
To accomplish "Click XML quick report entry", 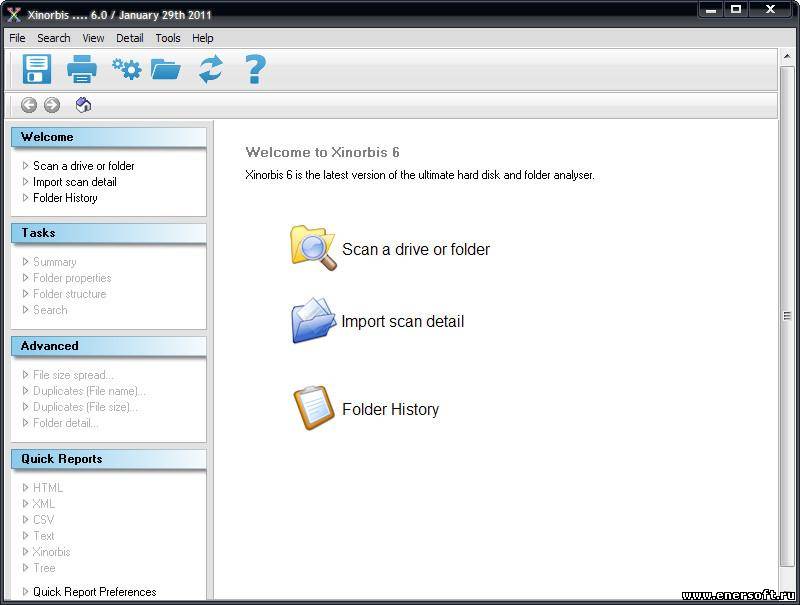I will point(43,504).
